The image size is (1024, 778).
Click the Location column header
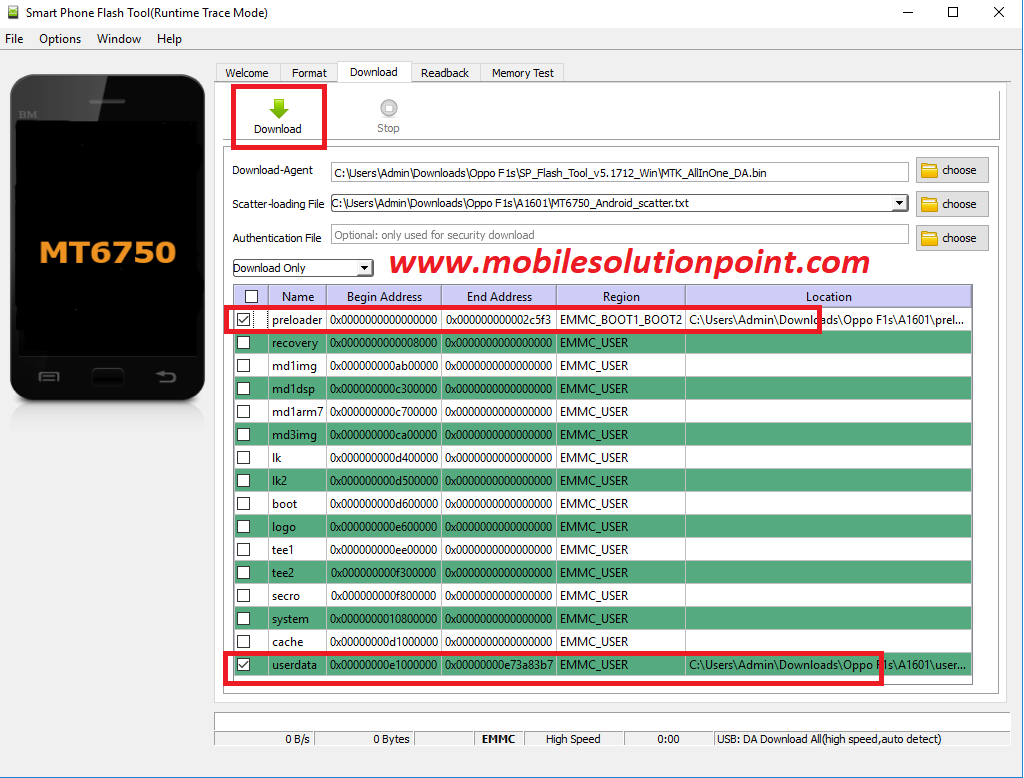pyautogui.click(x=828, y=297)
